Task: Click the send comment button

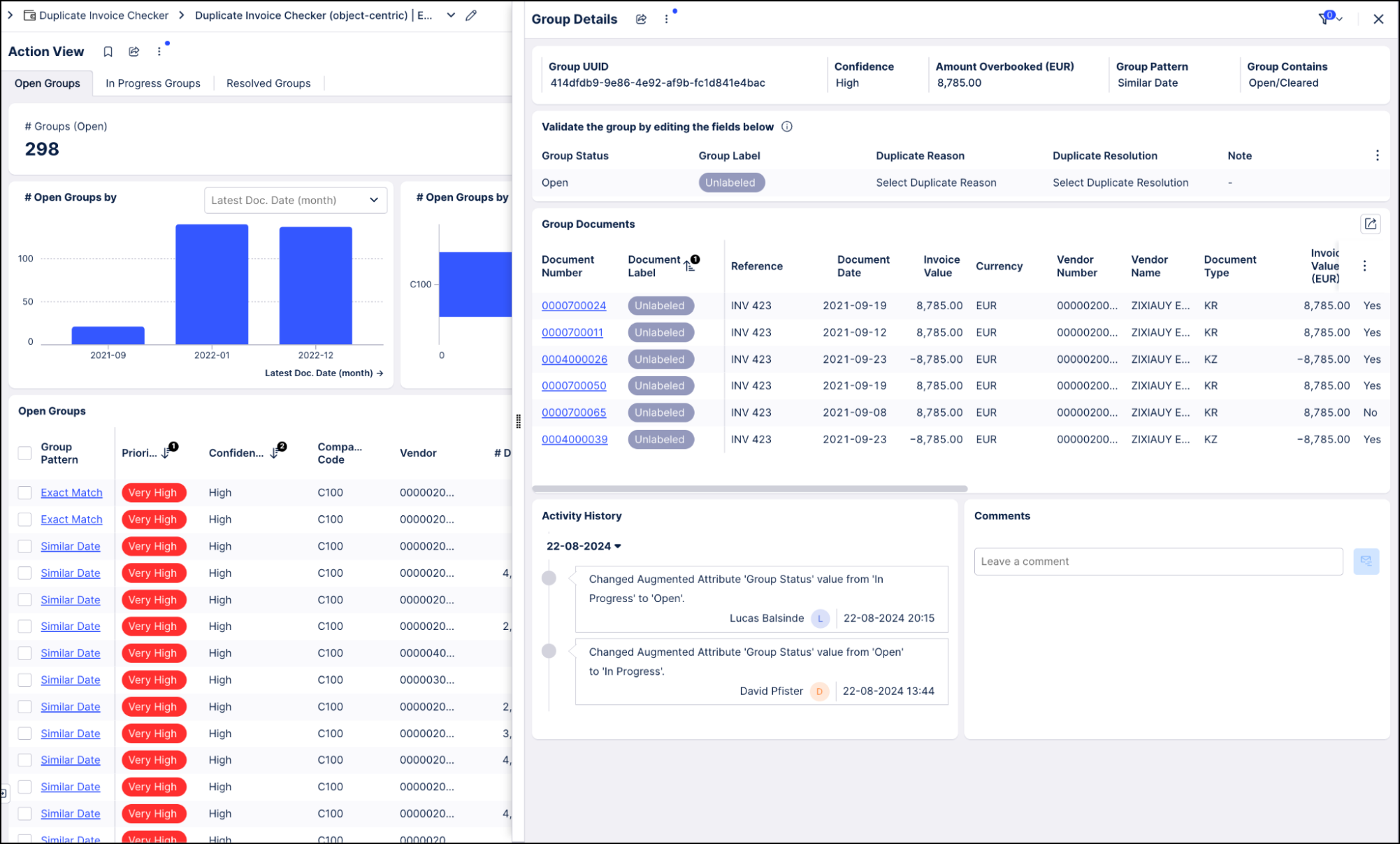Action: 1366,562
